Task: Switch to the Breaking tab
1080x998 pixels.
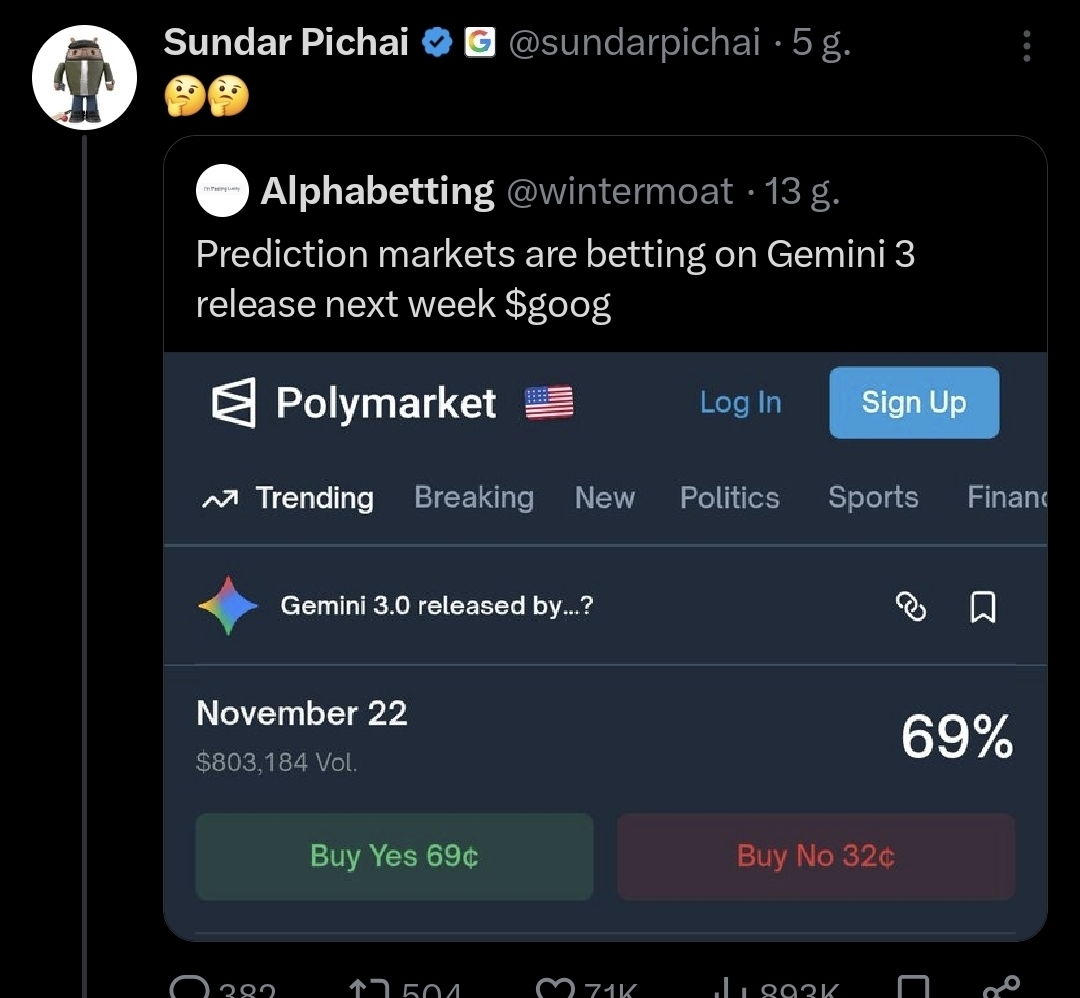Action: (474, 498)
